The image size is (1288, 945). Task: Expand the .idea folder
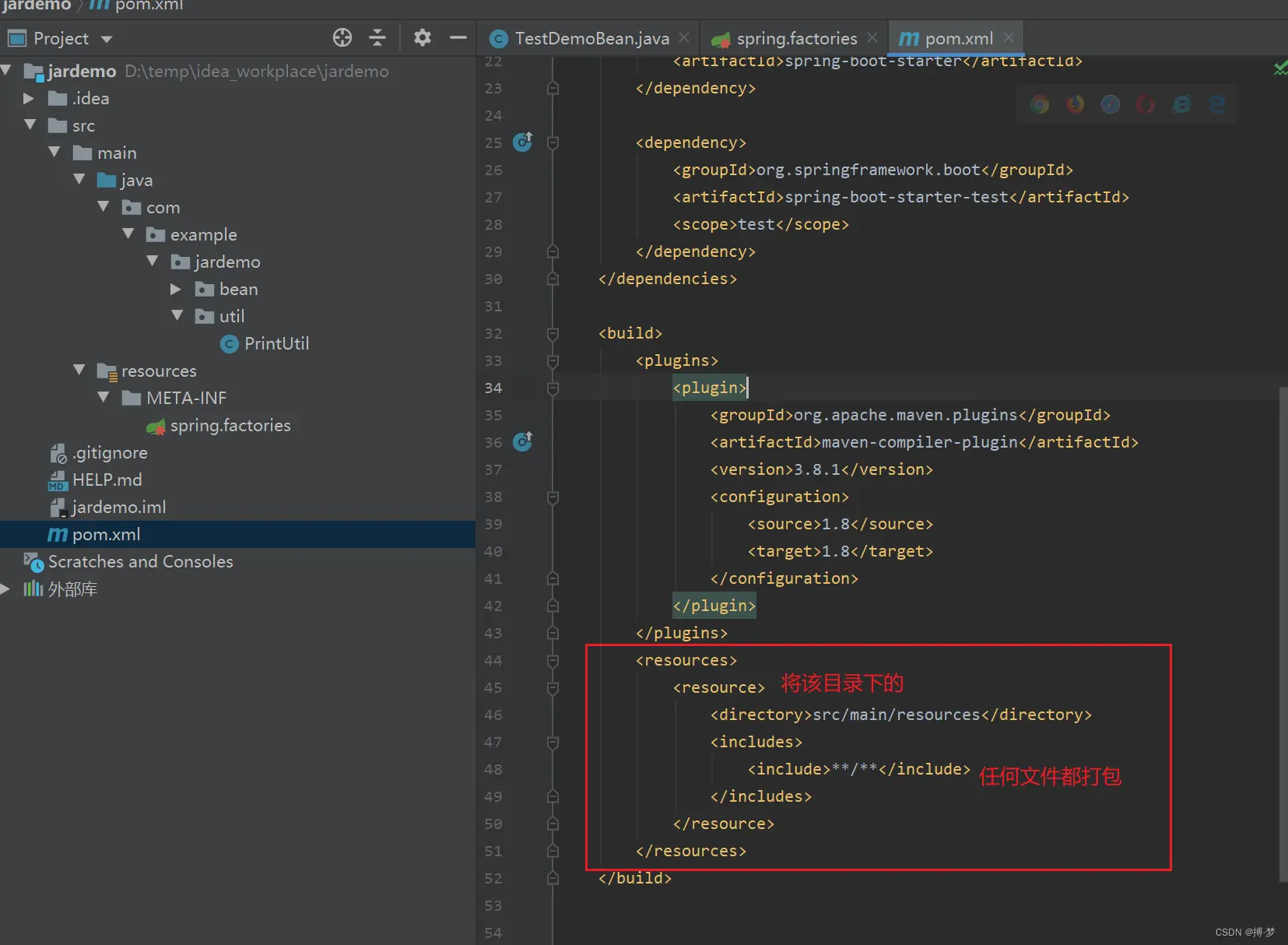click(29, 98)
